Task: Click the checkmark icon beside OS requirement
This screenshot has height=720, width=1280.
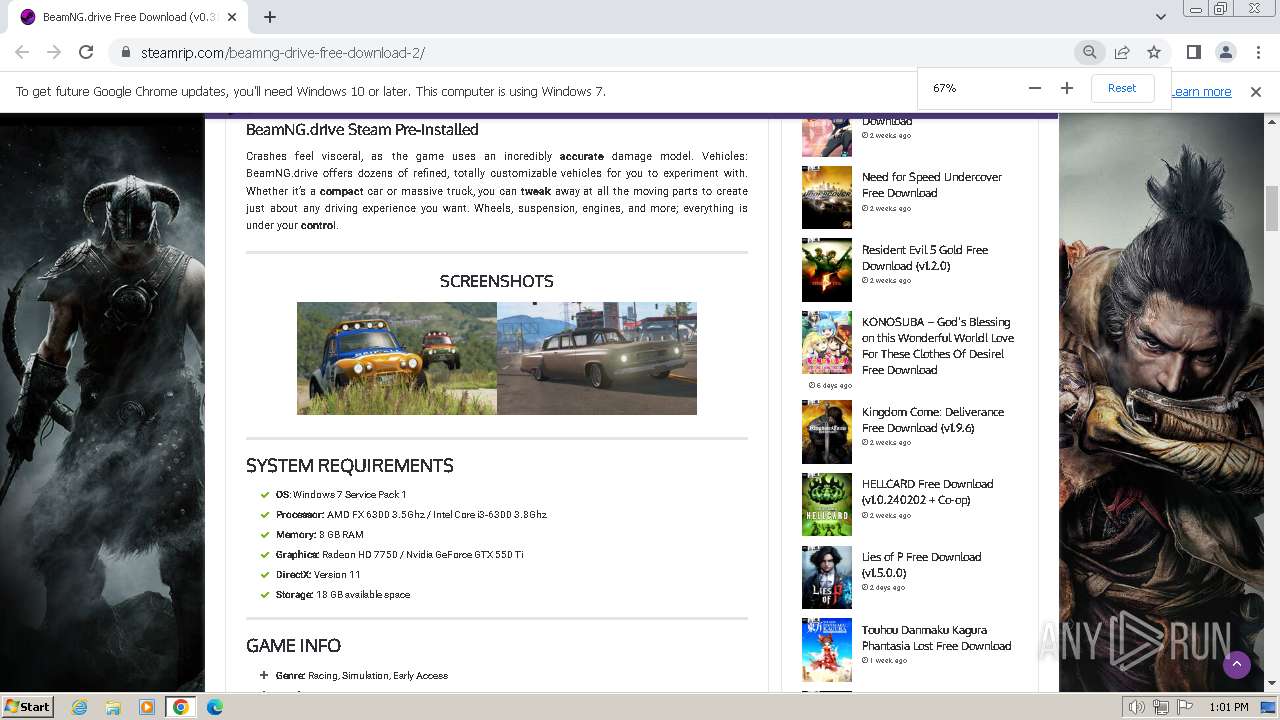Action: [x=265, y=495]
